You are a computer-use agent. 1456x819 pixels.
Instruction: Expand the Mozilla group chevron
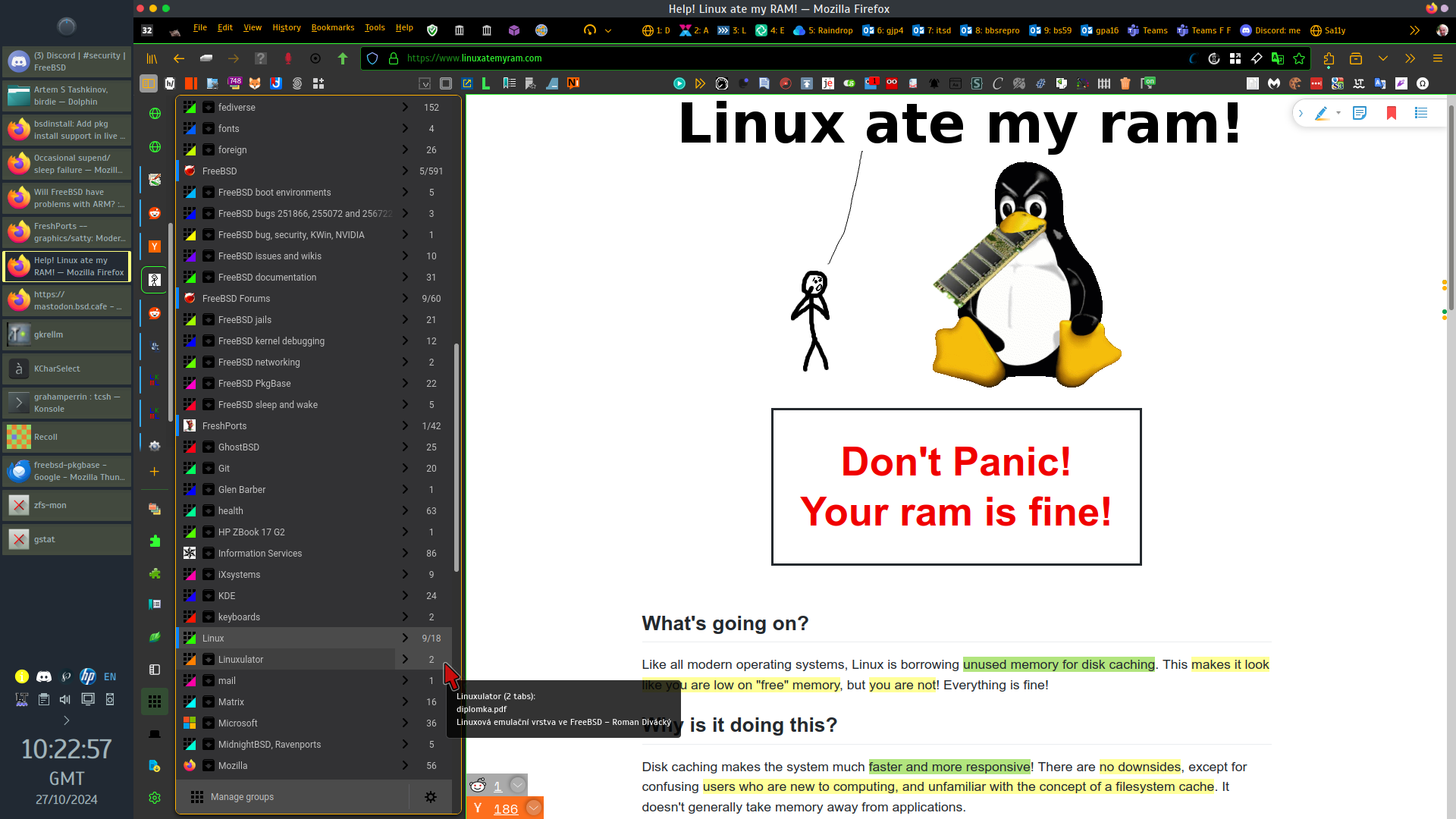pos(405,766)
